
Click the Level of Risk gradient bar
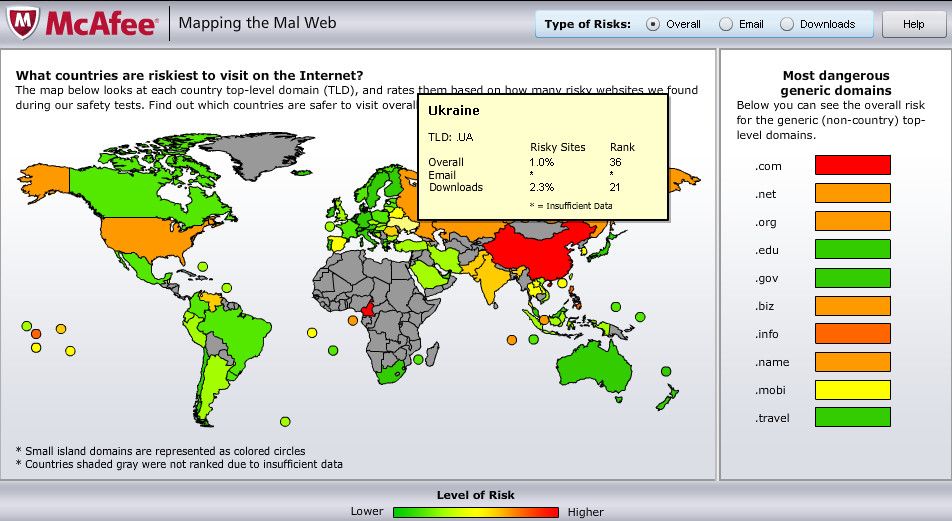[x=475, y=512]
